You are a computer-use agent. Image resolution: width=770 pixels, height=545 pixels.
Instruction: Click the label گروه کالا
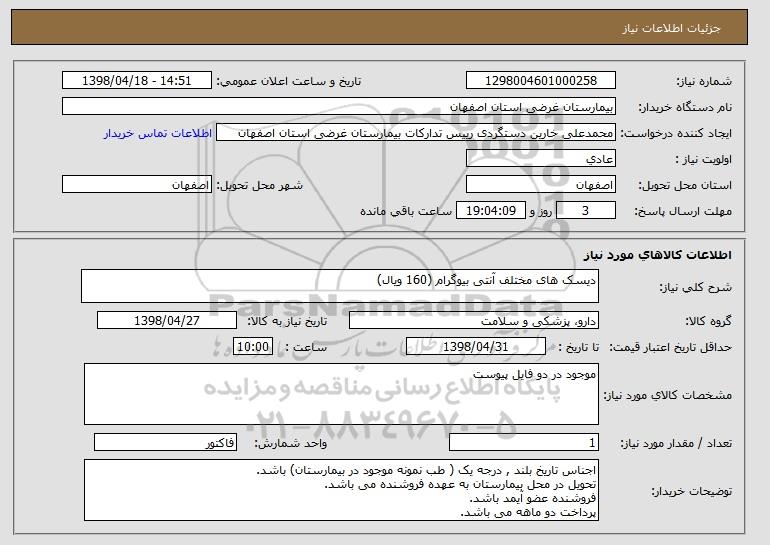708,321
